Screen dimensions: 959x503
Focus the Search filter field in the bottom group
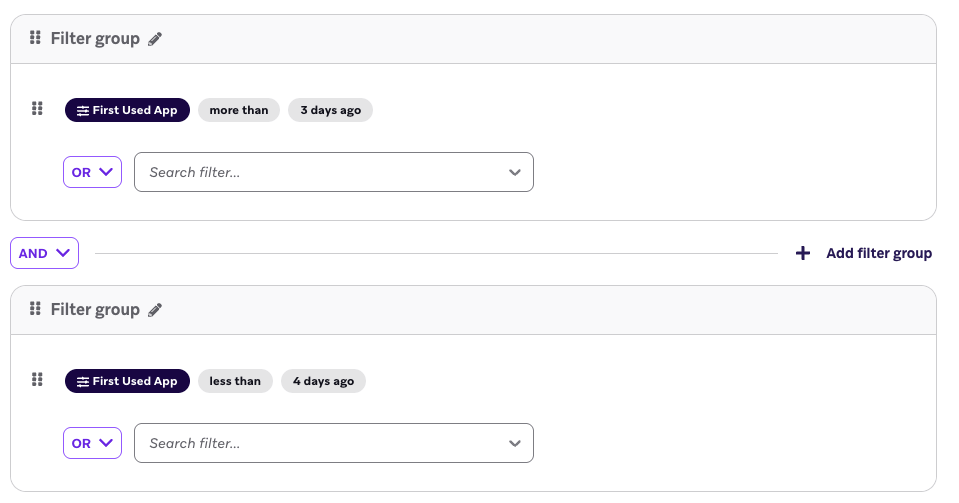click(x=320, y=443)
